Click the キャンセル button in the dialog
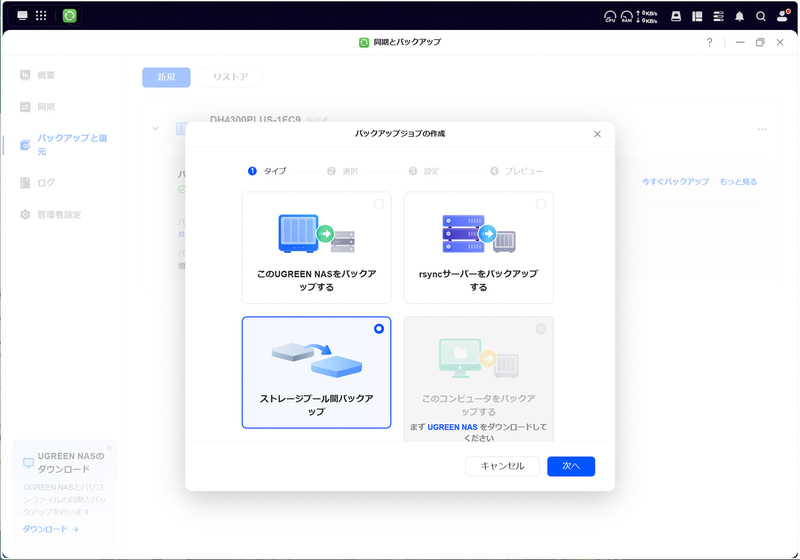800x560 pixels. pos(502,466)
